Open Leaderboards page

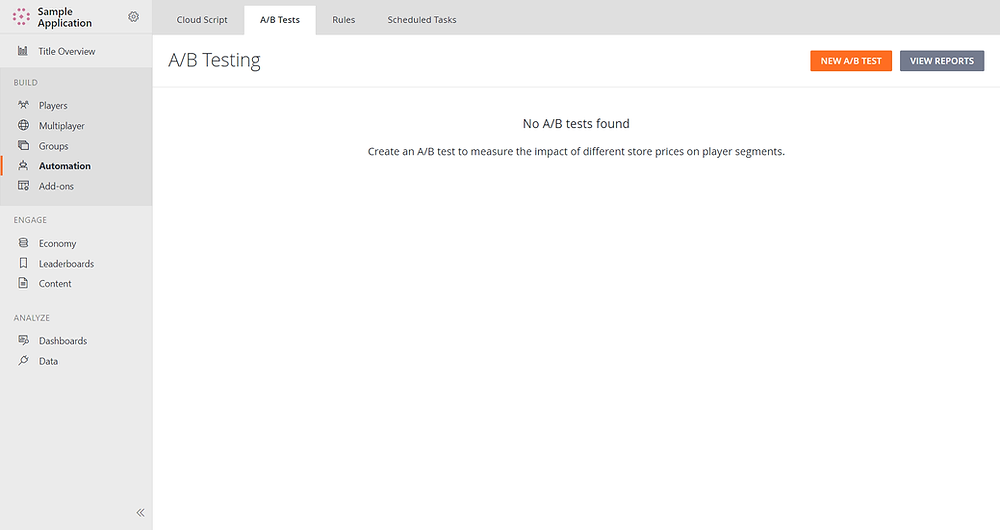66,263
